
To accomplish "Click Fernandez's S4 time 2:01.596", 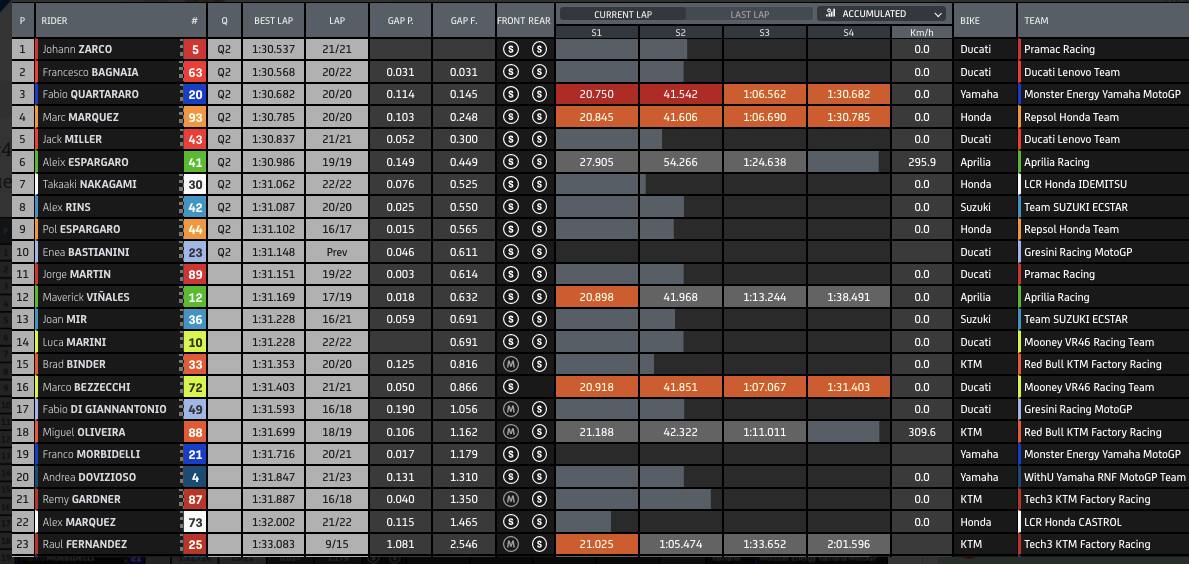I will pyautogui.click(x=848, y=544).
